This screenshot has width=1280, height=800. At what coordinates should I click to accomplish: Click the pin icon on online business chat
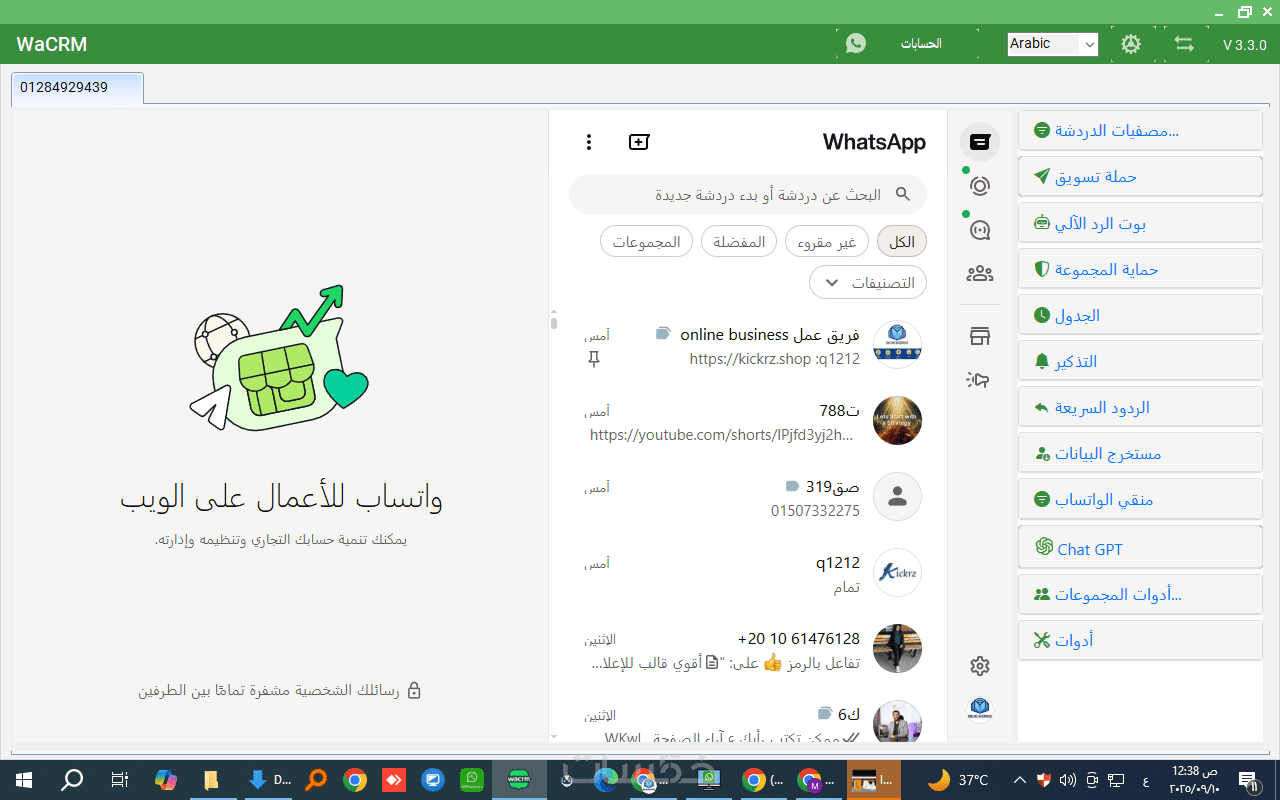click(x=594, y=358)
